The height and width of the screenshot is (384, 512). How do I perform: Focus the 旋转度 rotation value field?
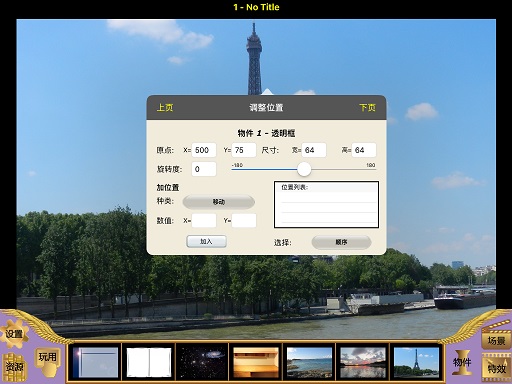click(x=204, y=169)
